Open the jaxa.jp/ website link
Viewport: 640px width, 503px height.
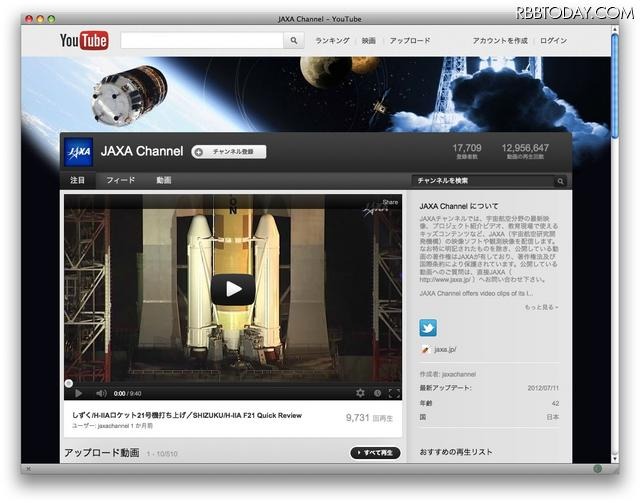pyautogui.click(x=445, y=349)
